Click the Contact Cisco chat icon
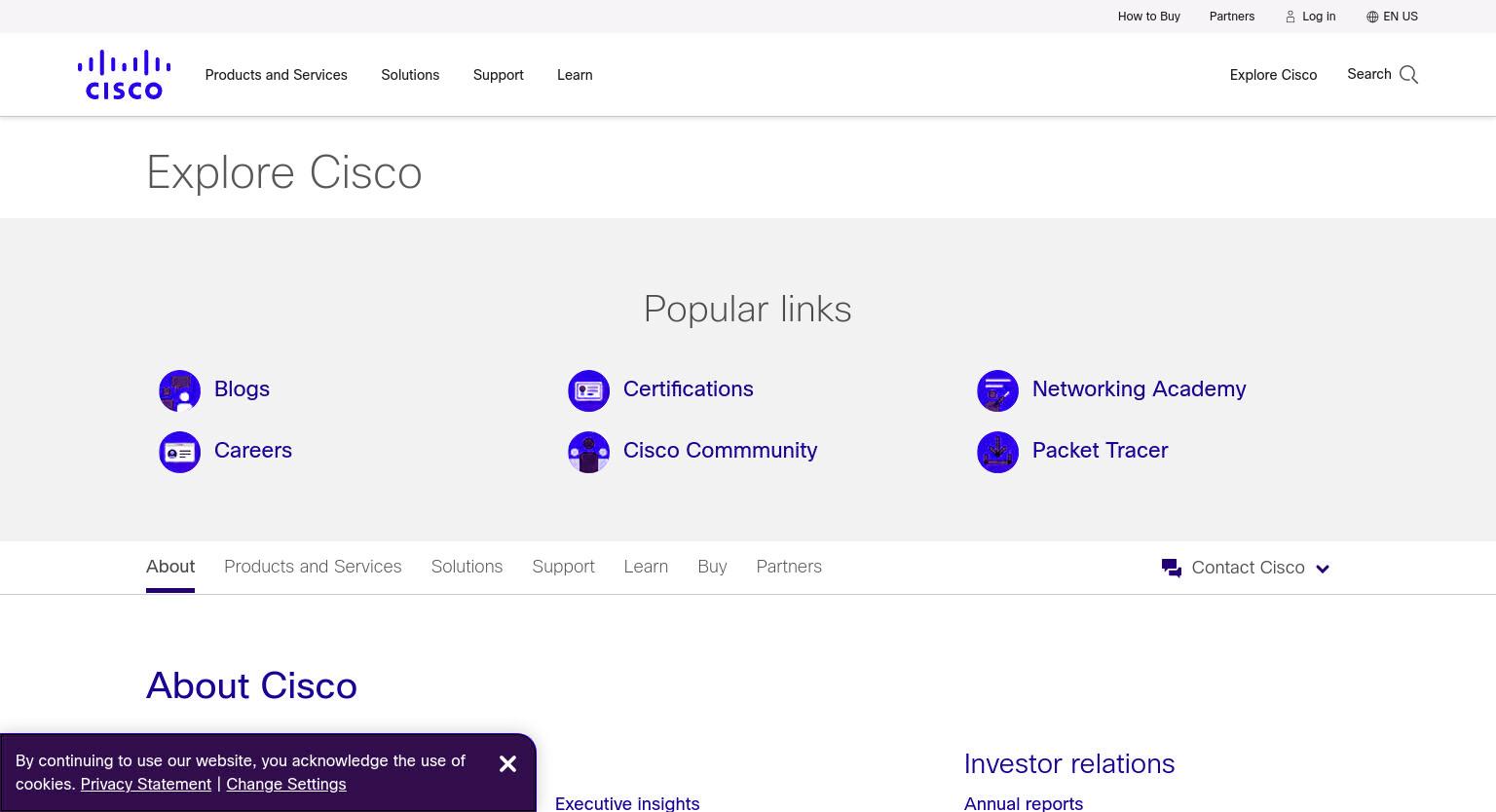This screenshot has width=1496, height=812. [1172, 568]
